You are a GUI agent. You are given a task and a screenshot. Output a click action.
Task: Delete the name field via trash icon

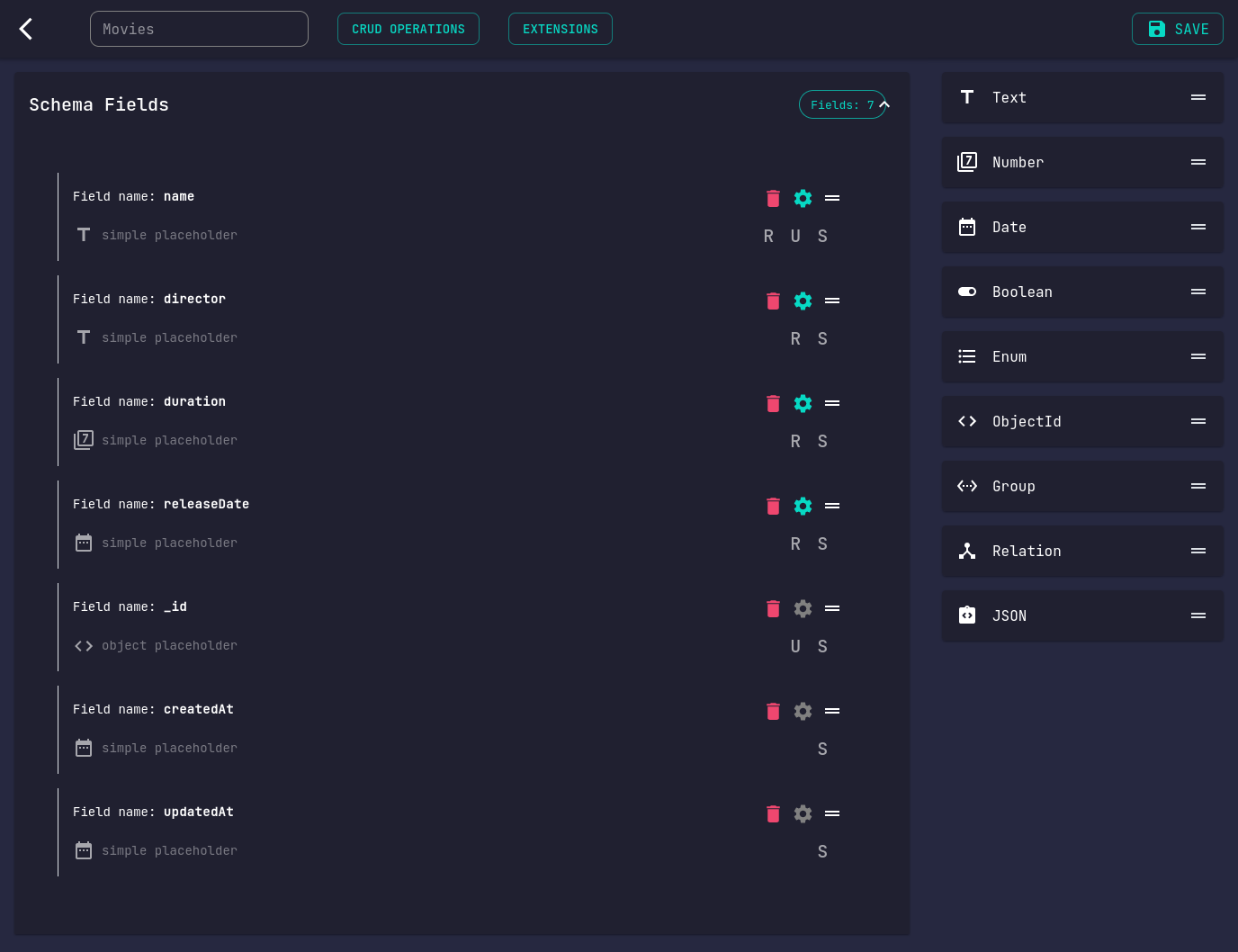pyautogui.click(x=773, y=198)
